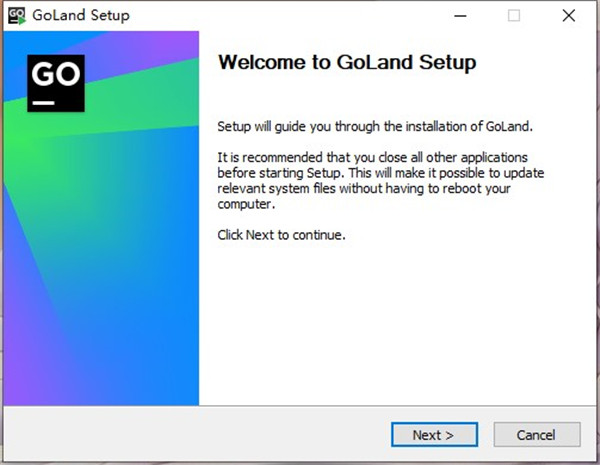Screen dimensions: 600x465
Task: Click the greyed-out maximize button
Action: [x=514, y=16]
